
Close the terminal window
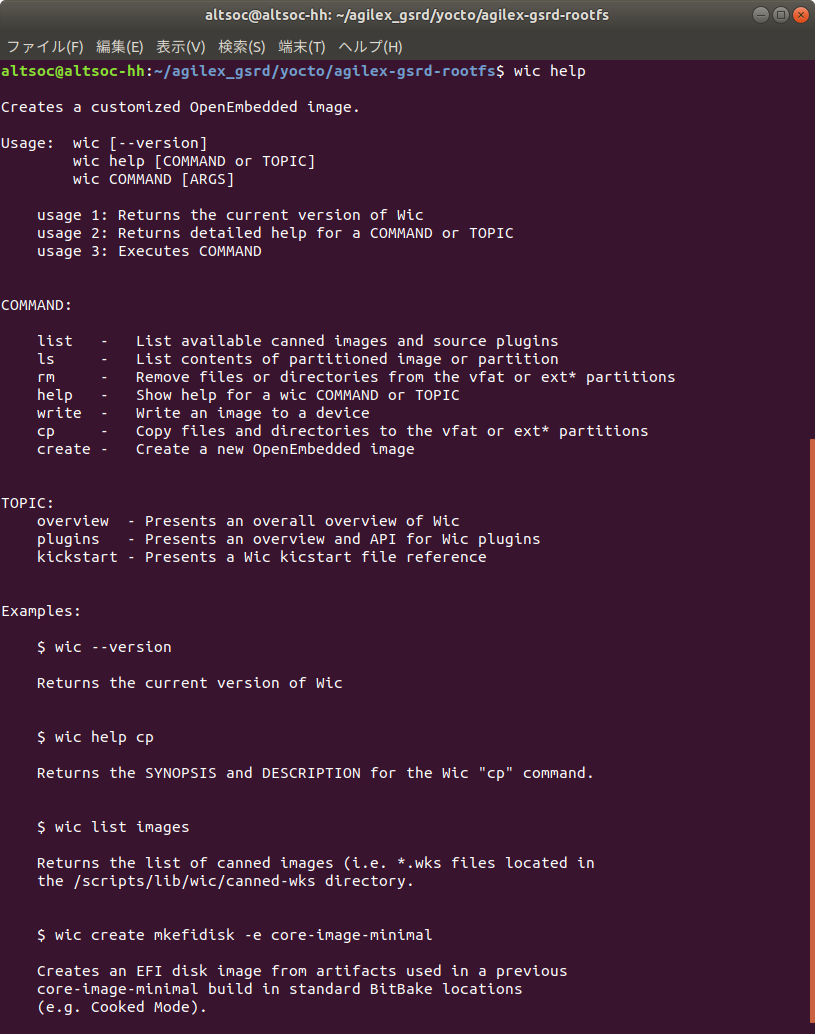(801, 15)
